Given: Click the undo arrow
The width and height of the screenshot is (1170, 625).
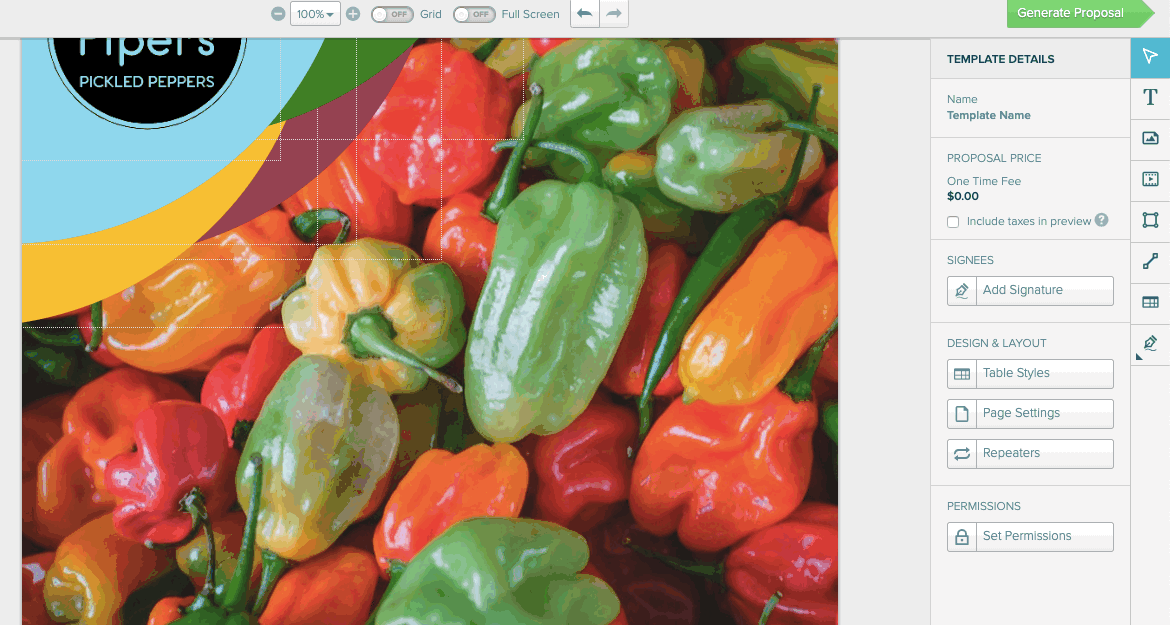Looking at the screenshot, I should [584, 13].
